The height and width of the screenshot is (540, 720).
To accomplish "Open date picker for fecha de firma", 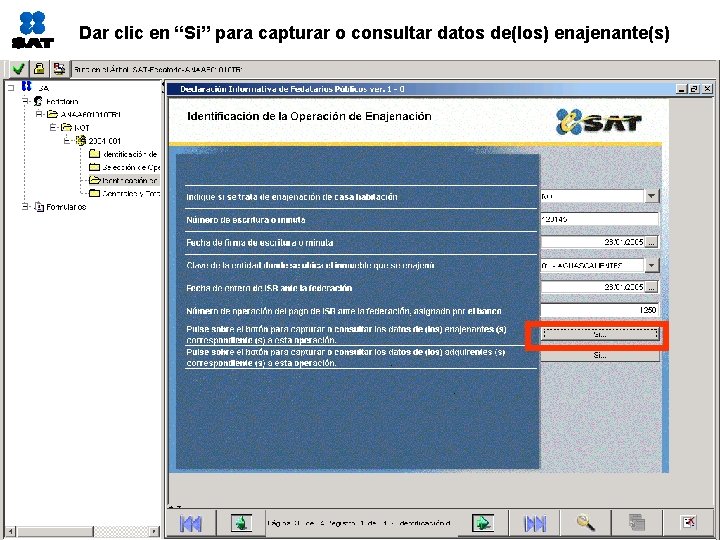I will point(652,242).
